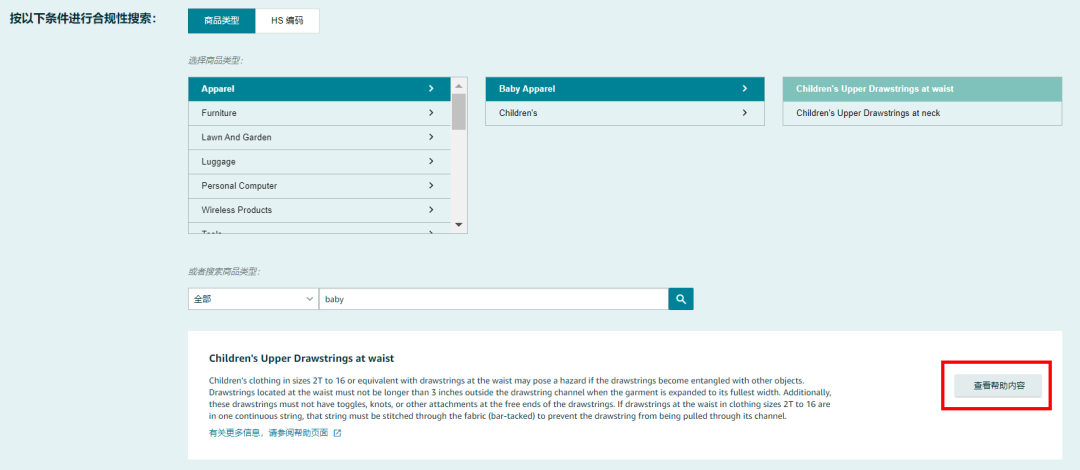Click the search field containing baby
1080x470 pixels.
tap(493, 299)
